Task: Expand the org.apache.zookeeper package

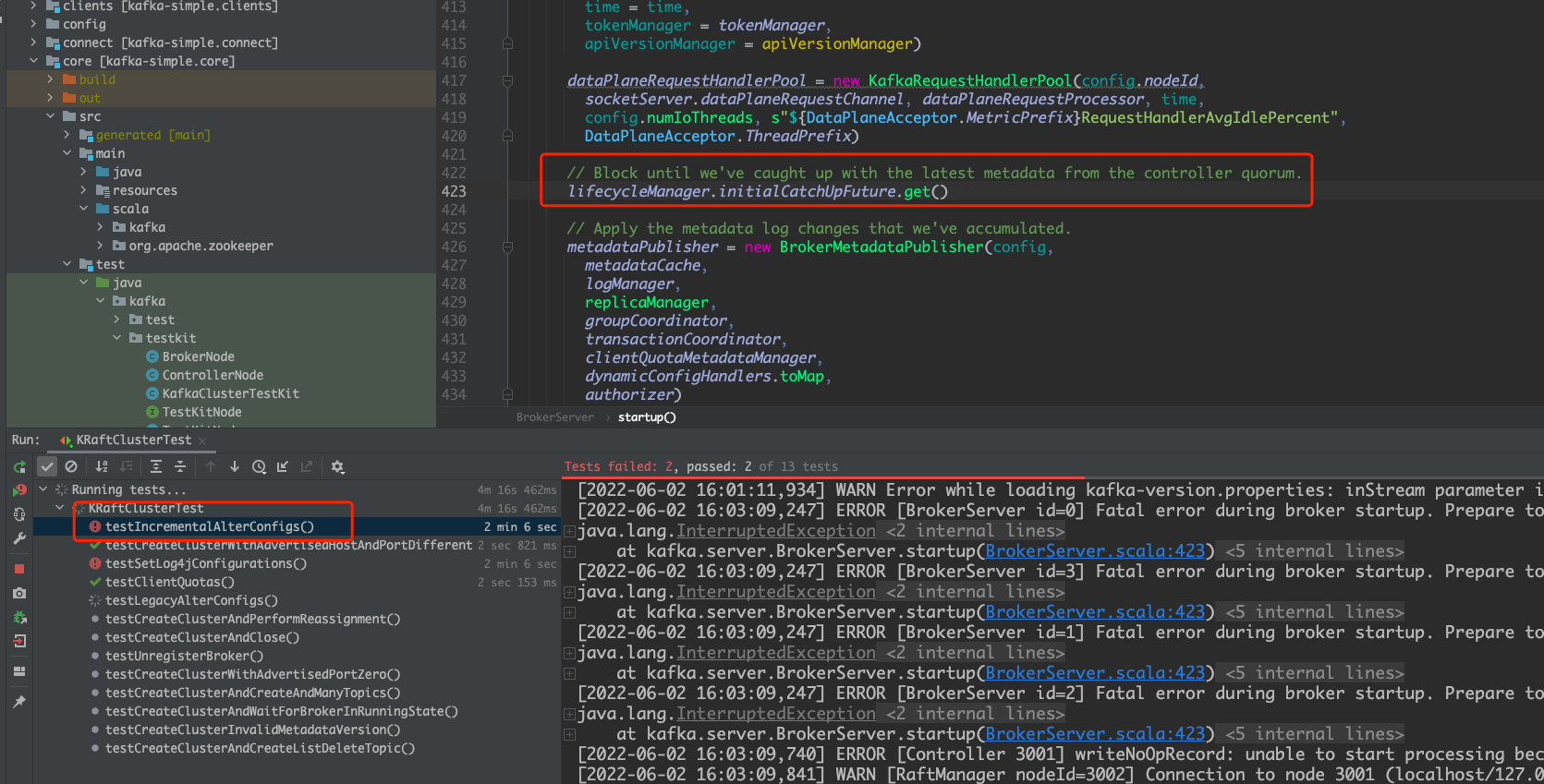Action: [101, 246]
